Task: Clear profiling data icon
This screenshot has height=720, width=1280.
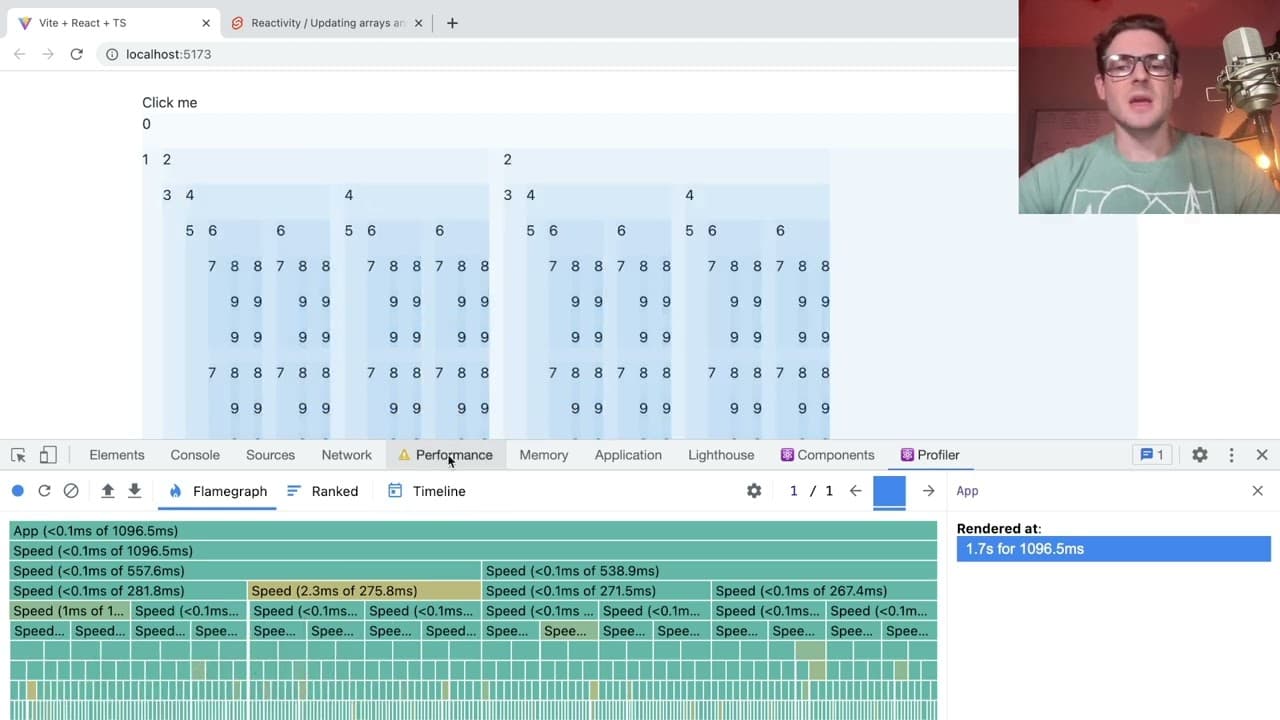Action: click(x=71, y=491)
